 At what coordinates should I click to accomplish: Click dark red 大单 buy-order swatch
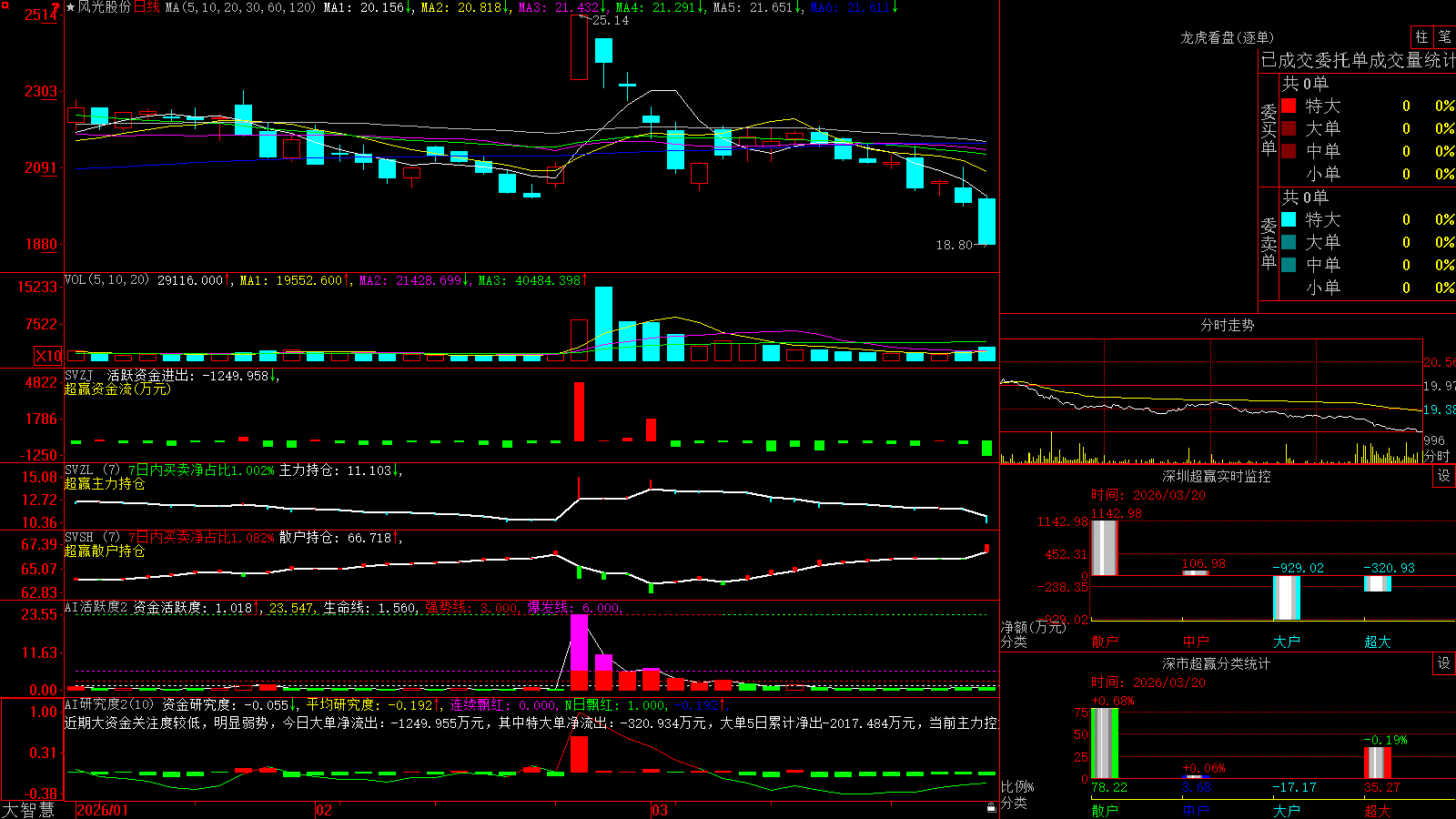(x=1289, y=128)
